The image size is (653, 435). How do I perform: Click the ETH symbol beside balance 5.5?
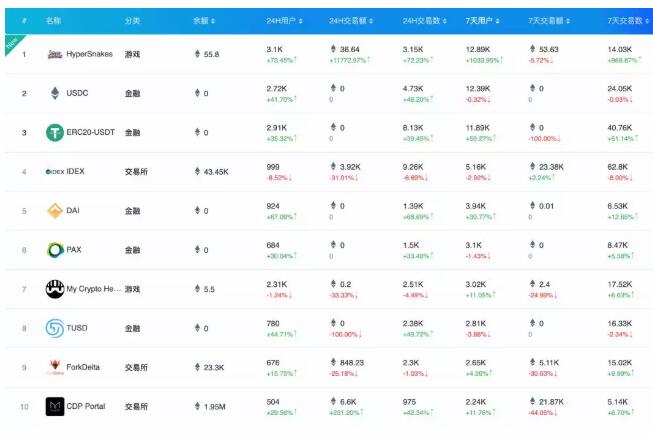[x=197, y=288]
